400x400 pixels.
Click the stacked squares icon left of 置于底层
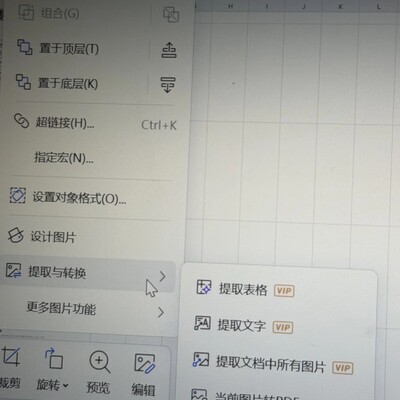coord(24,82)
